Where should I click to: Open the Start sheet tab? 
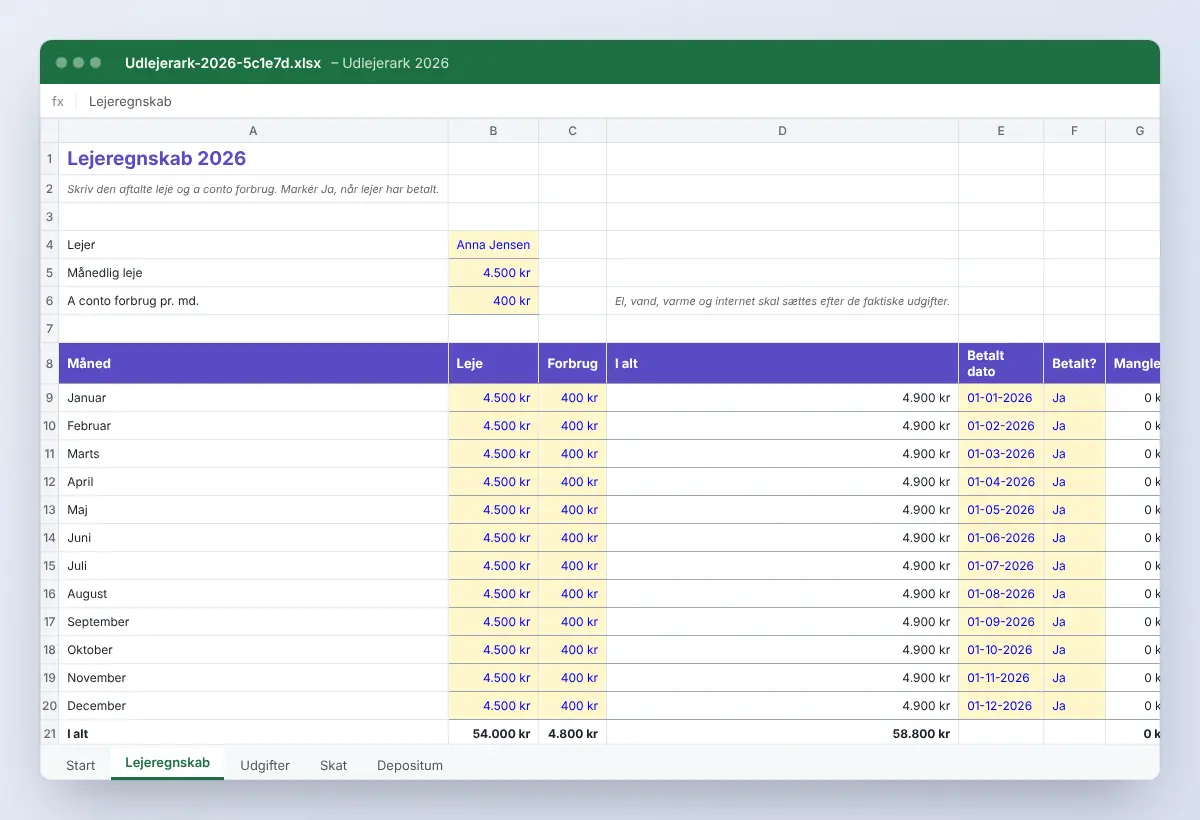coord(81,765)
